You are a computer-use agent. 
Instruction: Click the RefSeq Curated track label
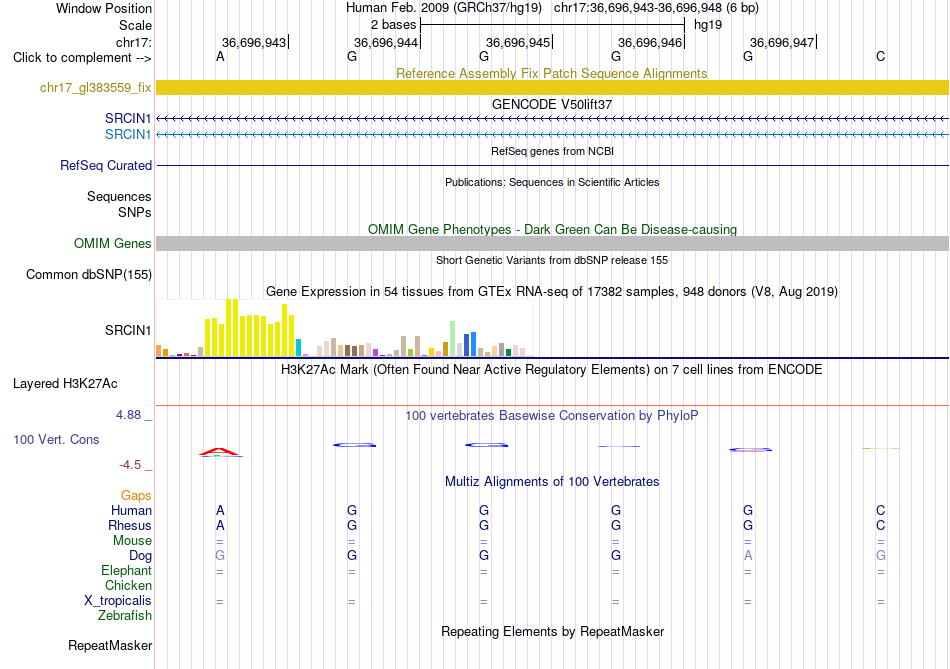(105, 165)
